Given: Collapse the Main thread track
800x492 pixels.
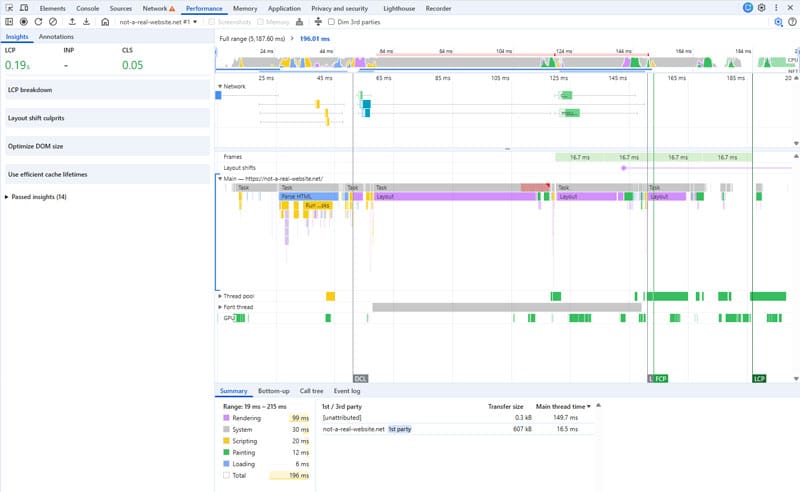Looking at the screenshot, I should (x=220, y=179).
